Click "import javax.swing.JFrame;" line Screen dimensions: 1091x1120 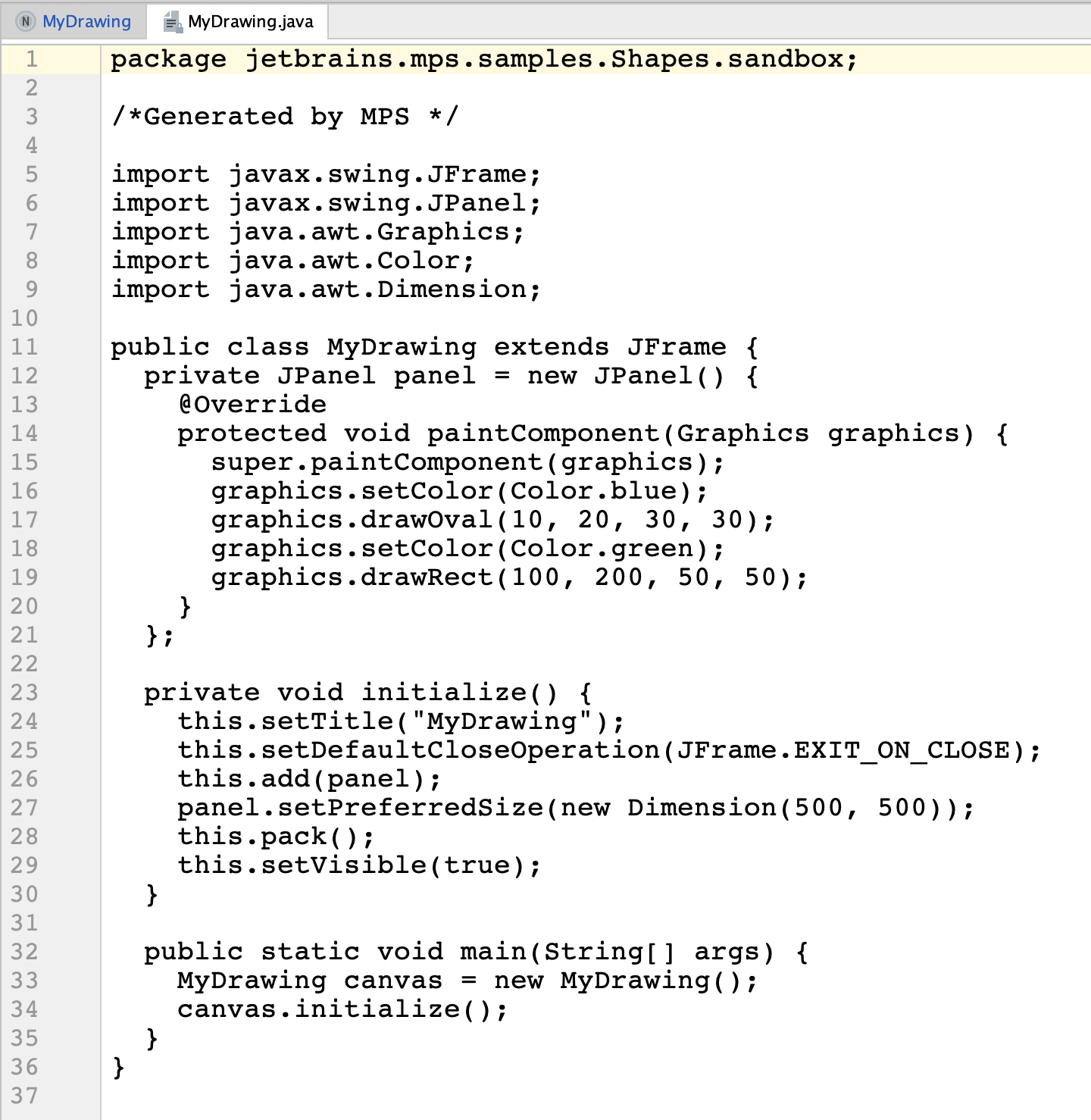click(327, 174)
